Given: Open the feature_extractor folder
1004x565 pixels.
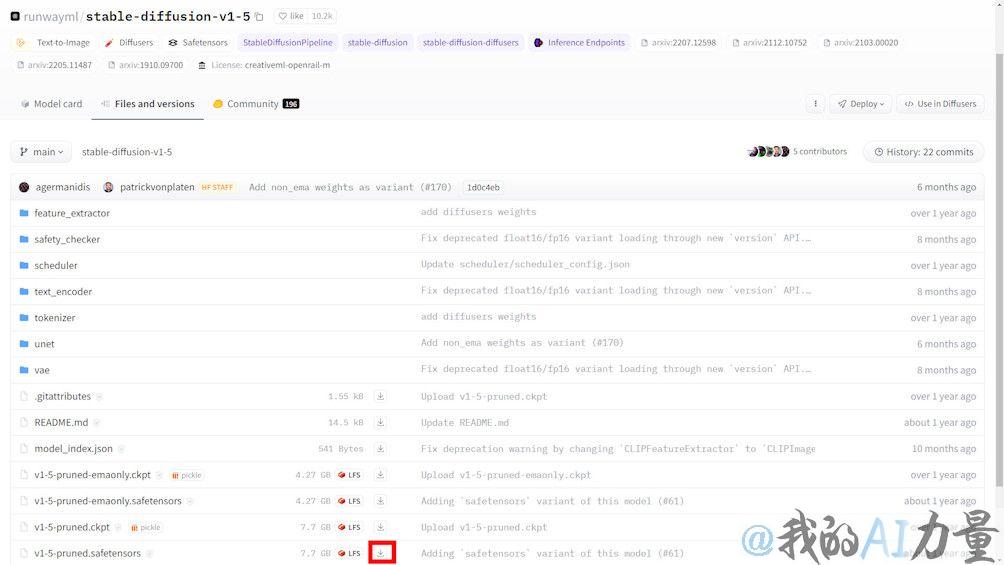Looking at the screenshot, I should [x=72, y=213].
